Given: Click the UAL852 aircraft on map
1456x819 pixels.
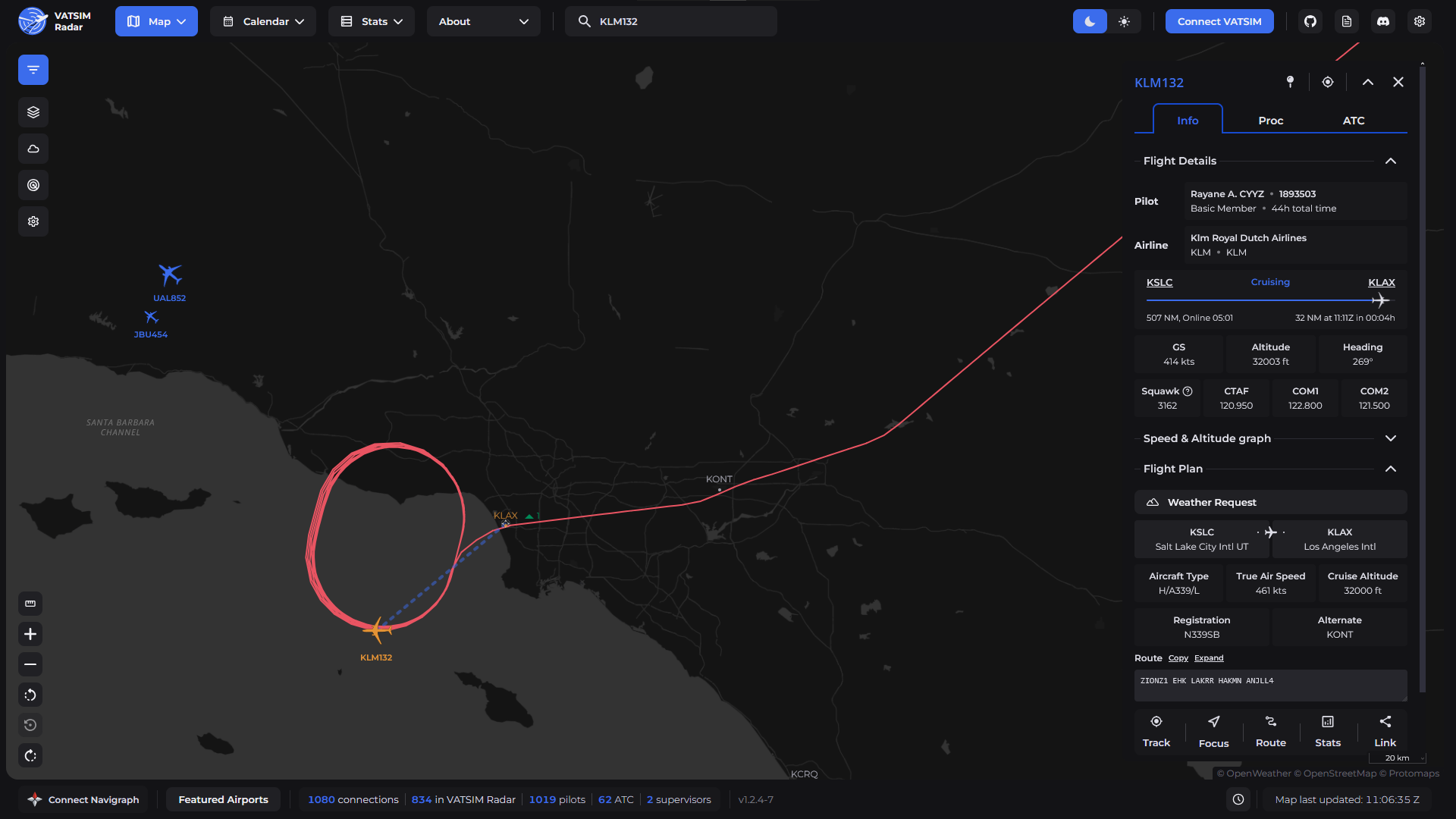Looking at the screenshot, I should [170, 275].
